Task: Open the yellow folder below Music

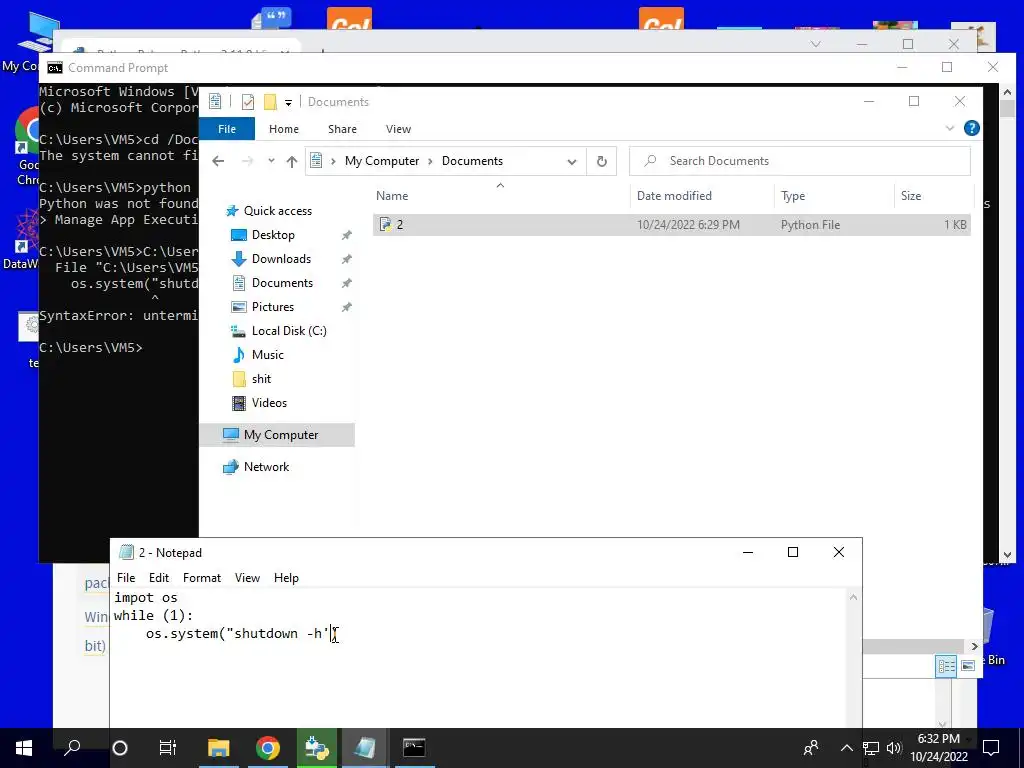Action: click(261, 379)
